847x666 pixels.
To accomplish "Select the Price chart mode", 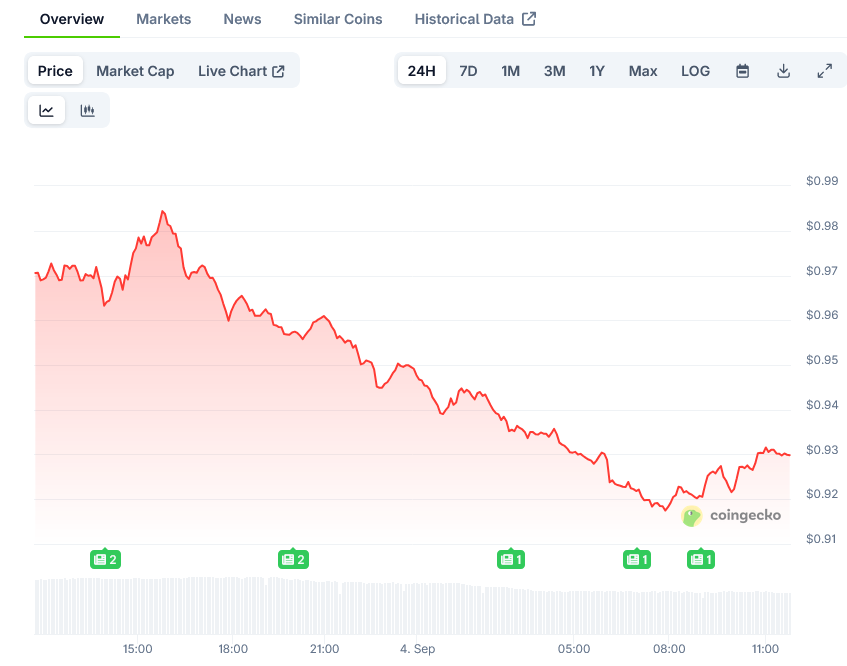I will (x=55, y=71).
